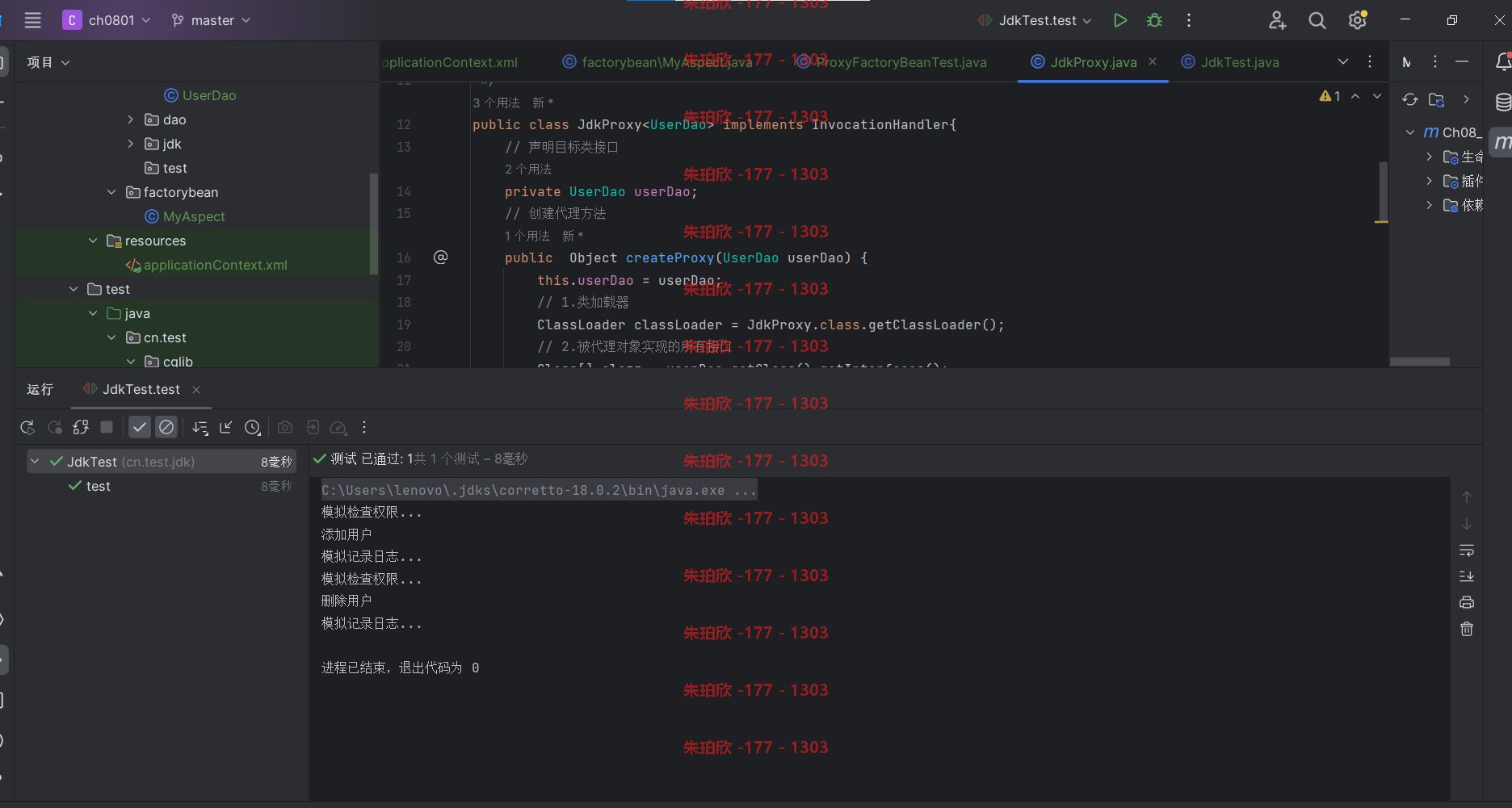Open more actions next to debug button
This screenshot has height=808, width=1512.
coord(1189,20)
